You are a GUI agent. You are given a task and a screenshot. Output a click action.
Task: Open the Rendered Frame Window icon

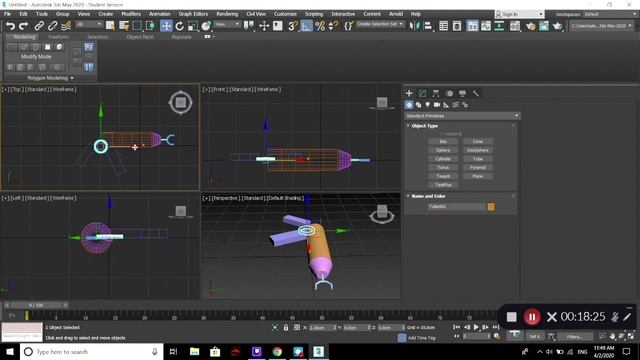544,26
